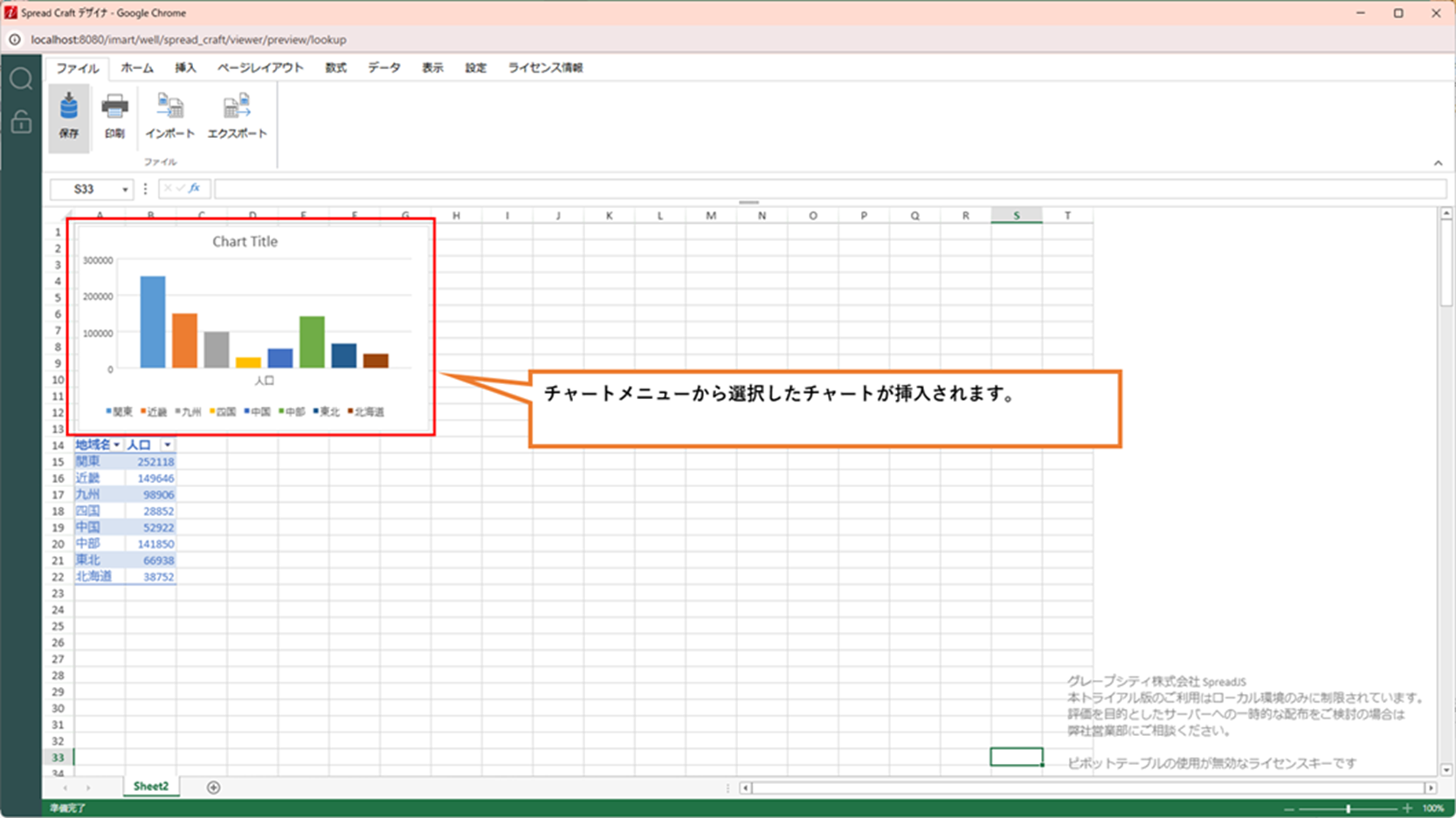Image resolution: width=1456 pixels, height=818 pixels.
Task: Click the Chart Title text in chart
Action: (x=245, y=242)
